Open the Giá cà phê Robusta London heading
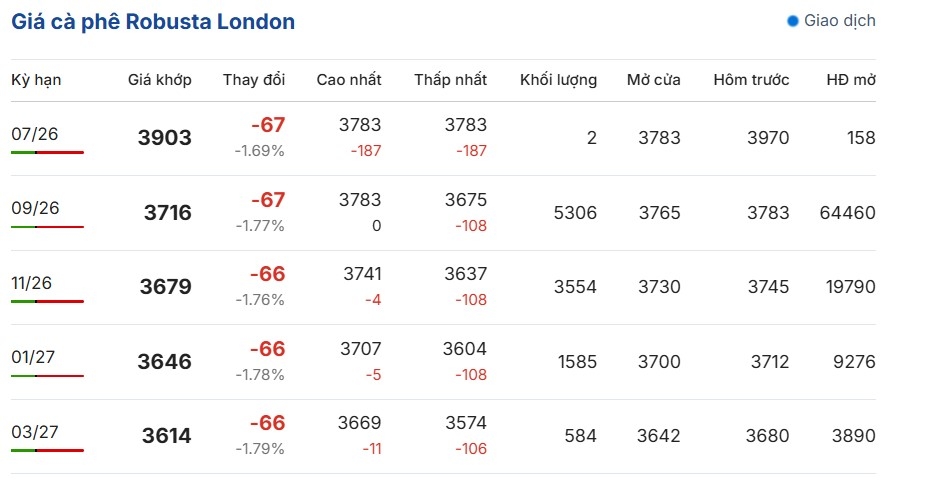This screenshot has width=925, height=493. (153, 22)
